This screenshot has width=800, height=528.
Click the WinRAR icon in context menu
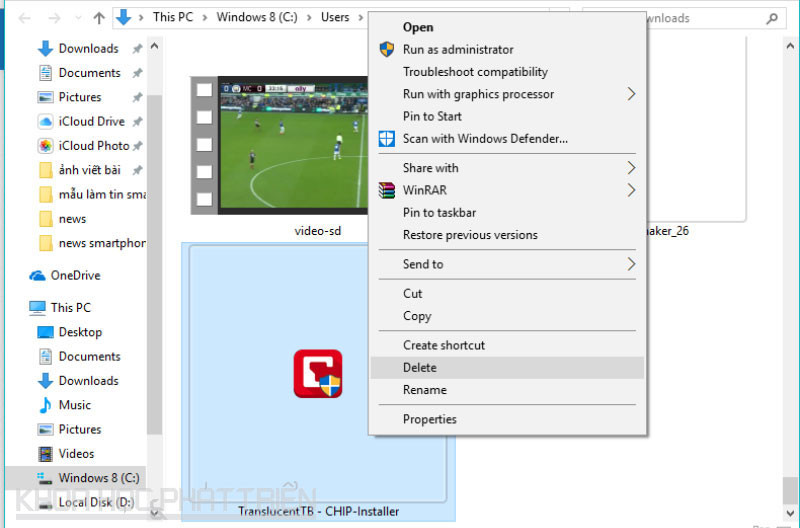(x=386, y=190)
